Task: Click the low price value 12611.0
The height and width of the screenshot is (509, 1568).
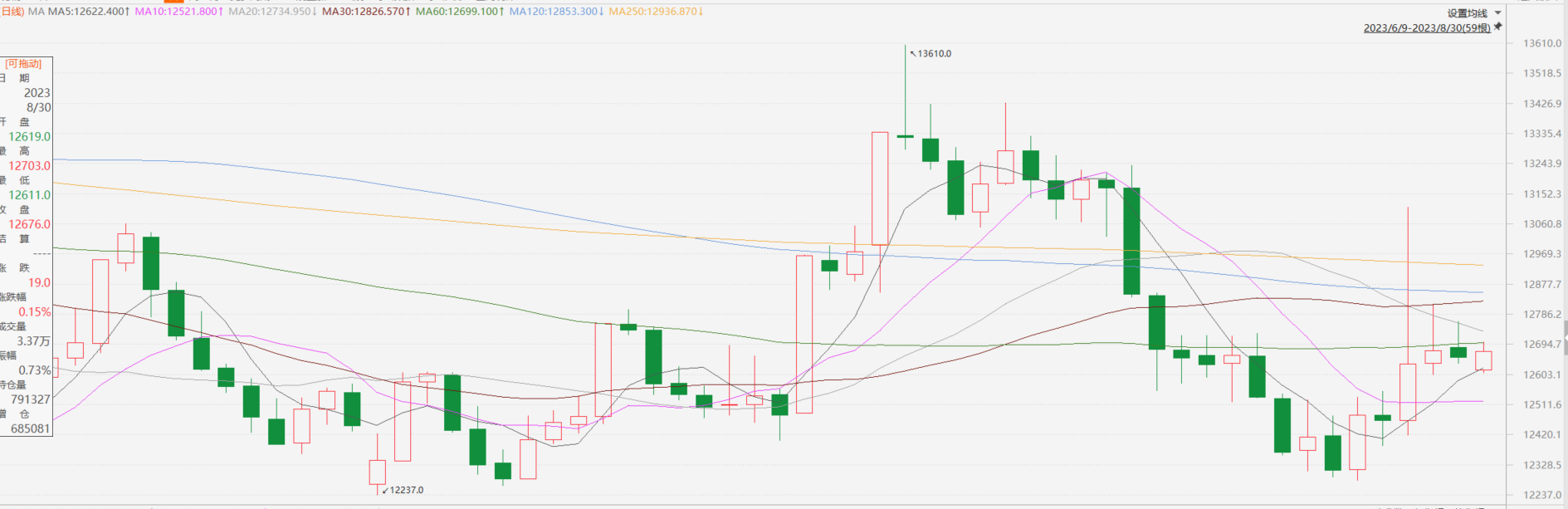Action: 30,194
